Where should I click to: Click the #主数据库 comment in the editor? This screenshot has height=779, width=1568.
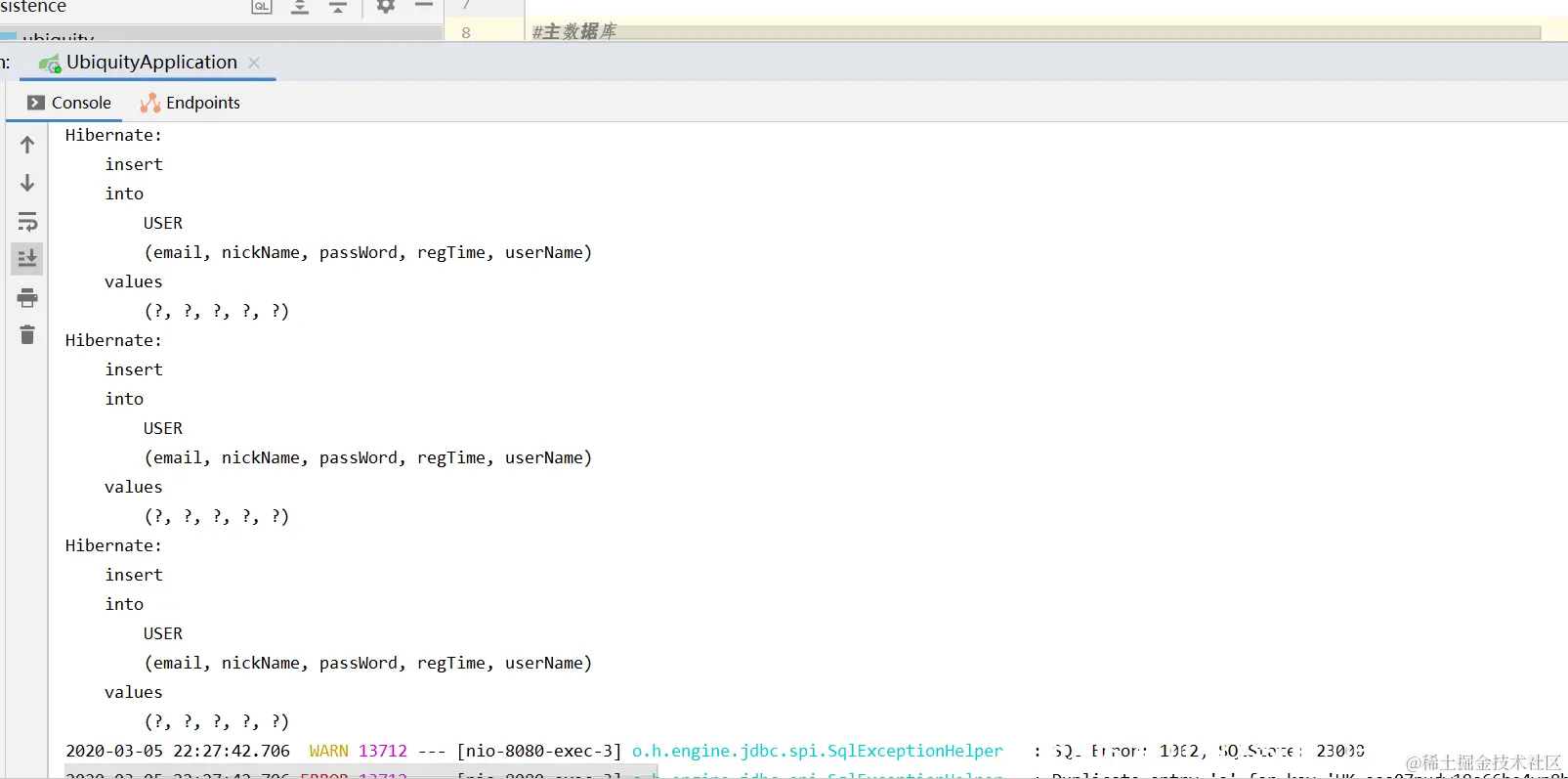coord(574,32)
